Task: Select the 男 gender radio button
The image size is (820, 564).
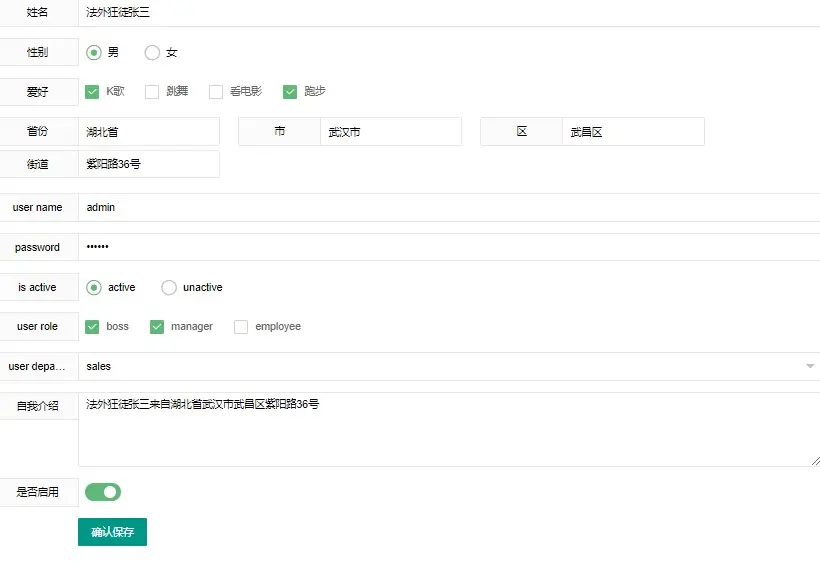Action: pos(94,52)
